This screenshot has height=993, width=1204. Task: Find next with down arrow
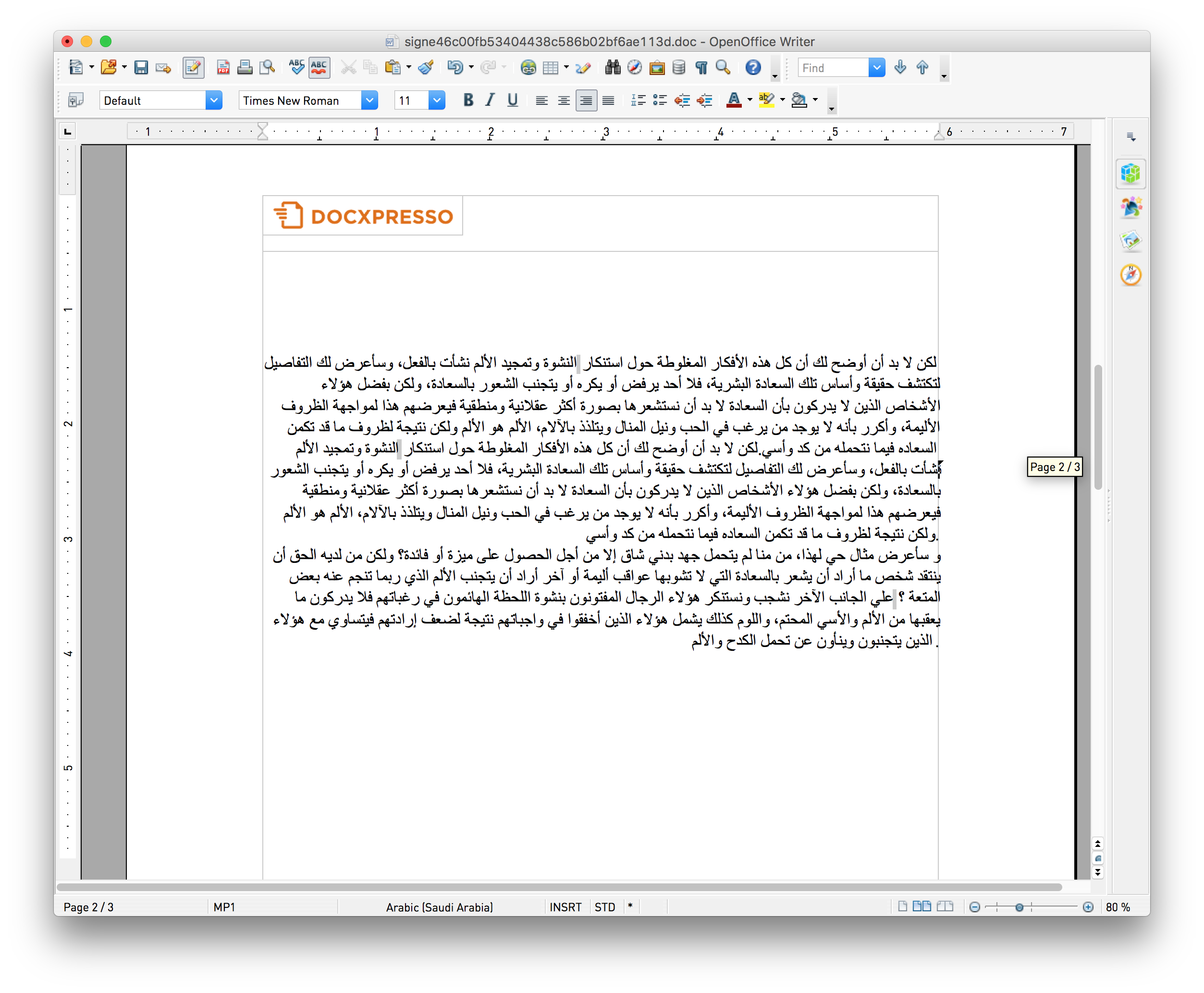click(900, 67)
